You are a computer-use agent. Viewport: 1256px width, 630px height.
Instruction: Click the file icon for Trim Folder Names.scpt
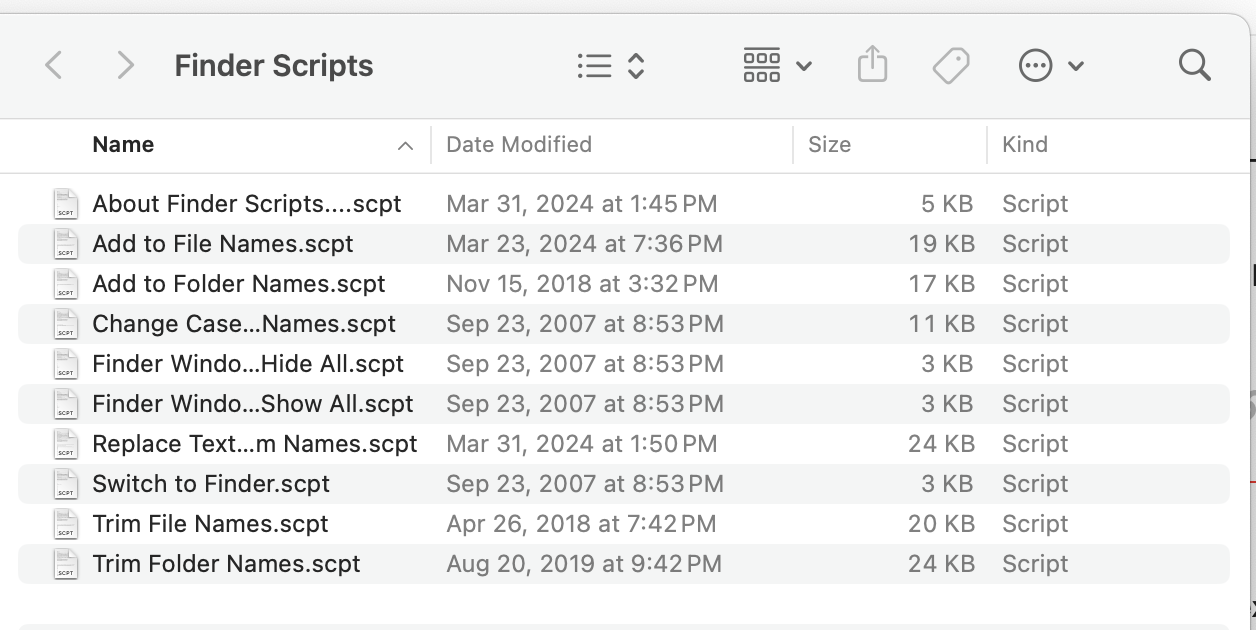66,564
